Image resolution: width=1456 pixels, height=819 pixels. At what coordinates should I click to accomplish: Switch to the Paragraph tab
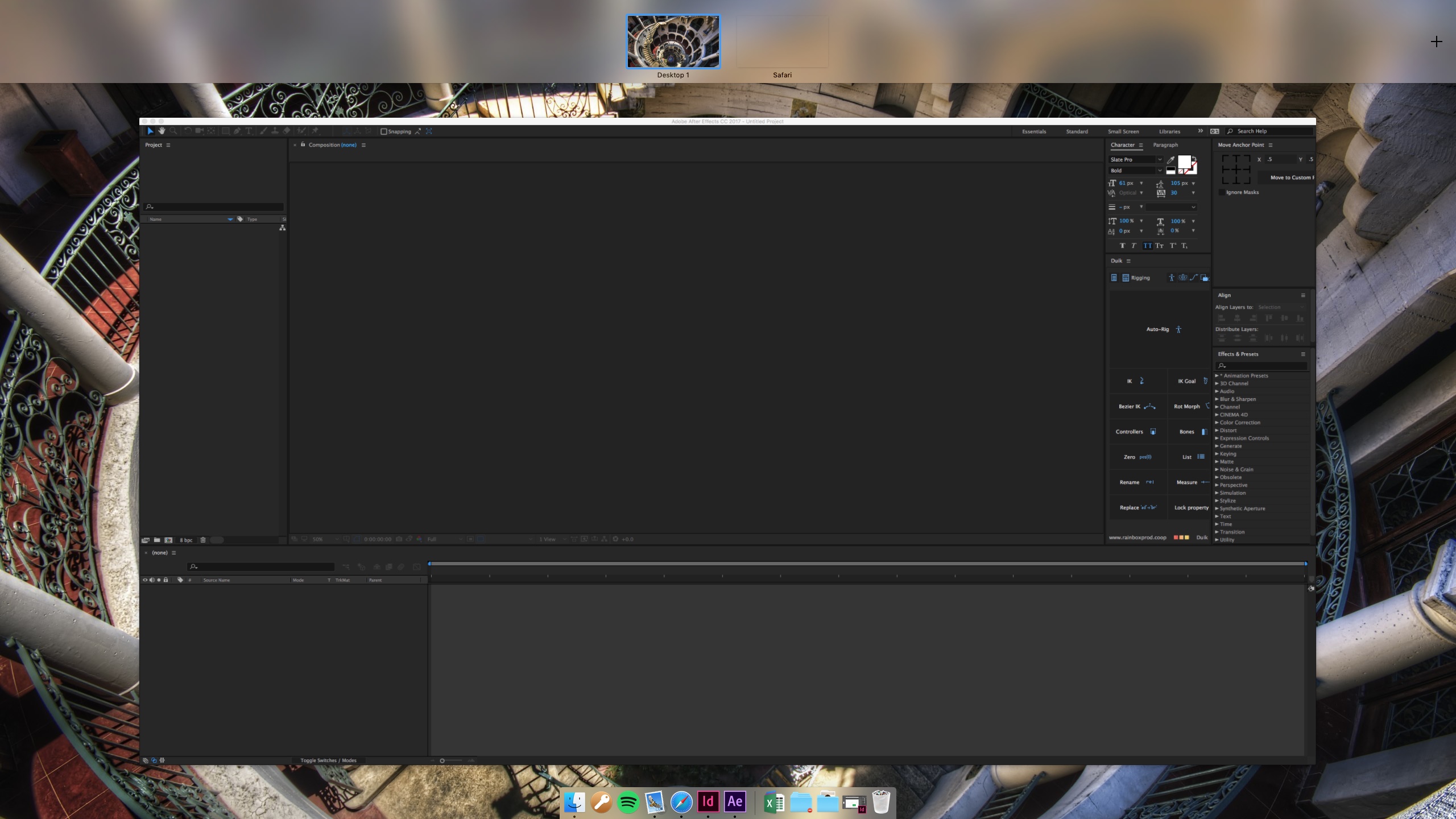[1165, 145]
